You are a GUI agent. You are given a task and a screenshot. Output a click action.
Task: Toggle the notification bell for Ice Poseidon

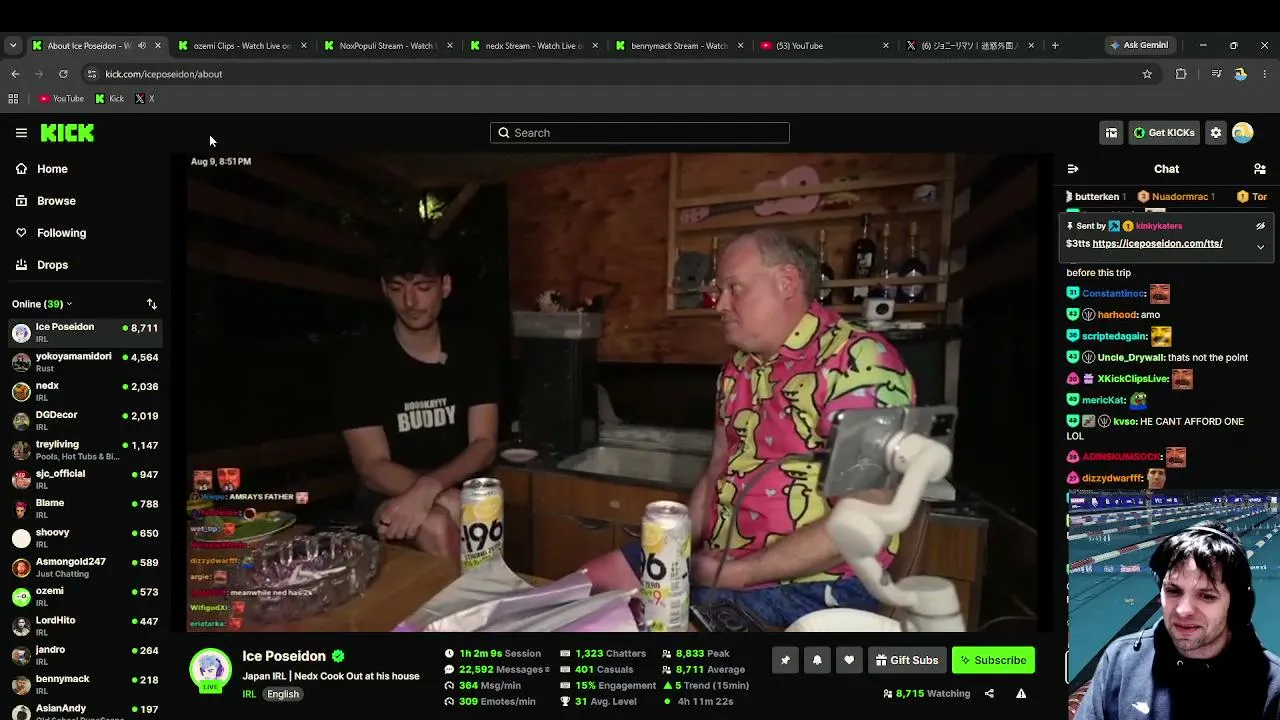[817, 660]
